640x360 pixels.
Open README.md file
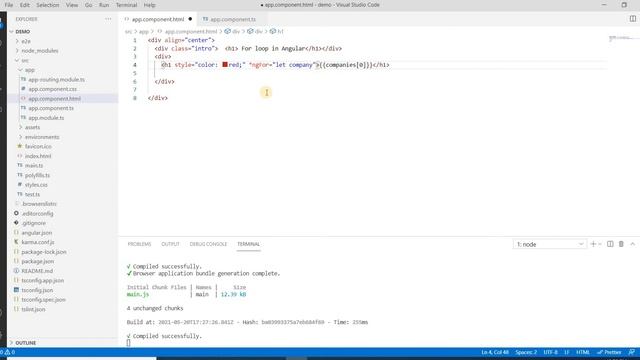click(37, 271)
